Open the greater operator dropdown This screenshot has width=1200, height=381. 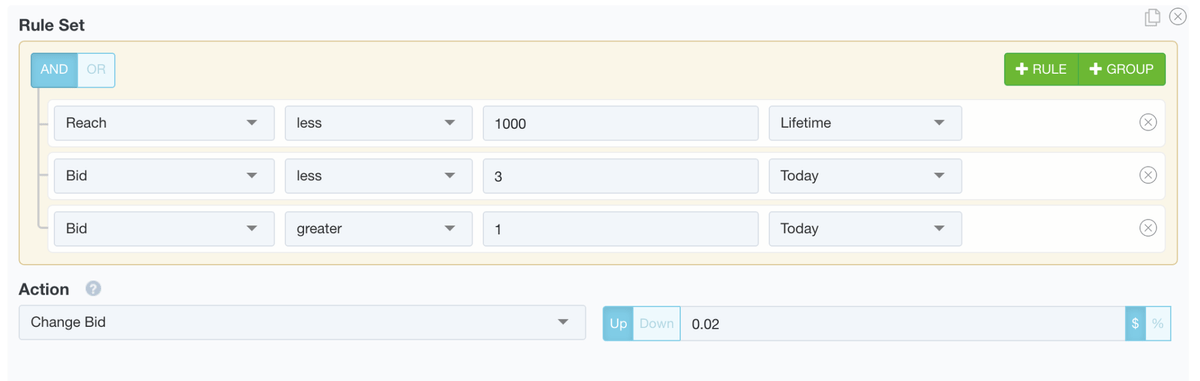point(378,229)
